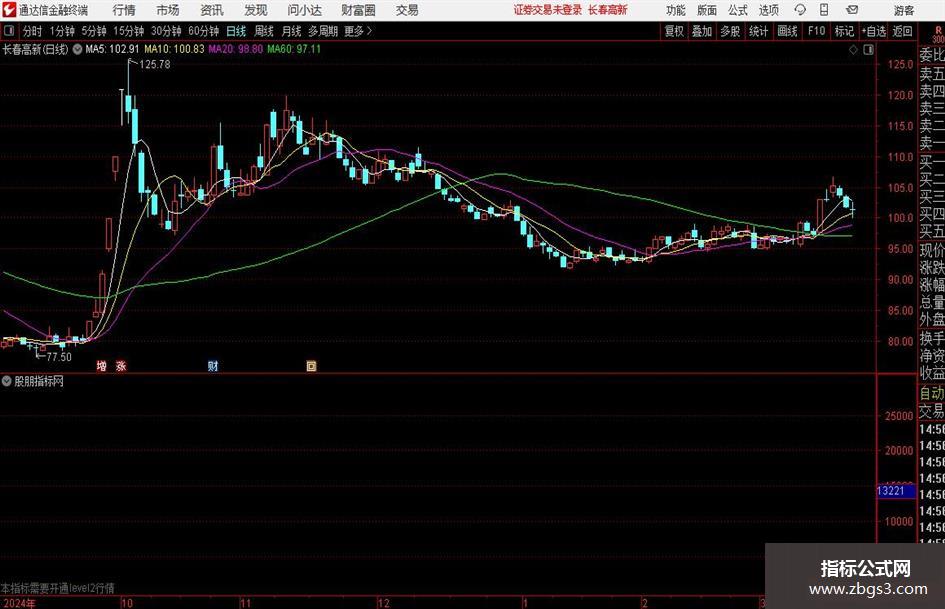Expand 更多 period options
The image size is (945, 609).
(358, 31)
